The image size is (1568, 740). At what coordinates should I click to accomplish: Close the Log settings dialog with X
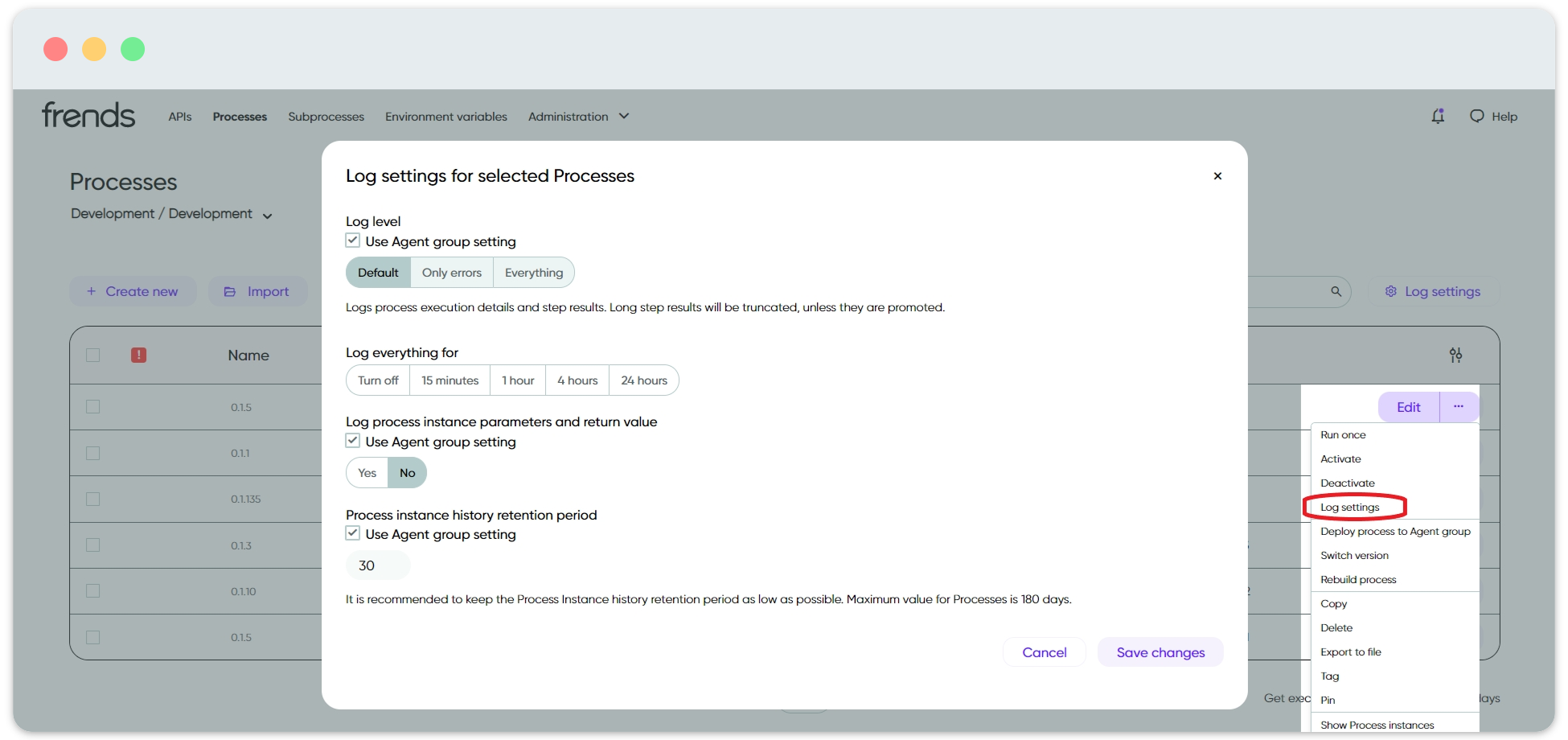pos(1217,176)
